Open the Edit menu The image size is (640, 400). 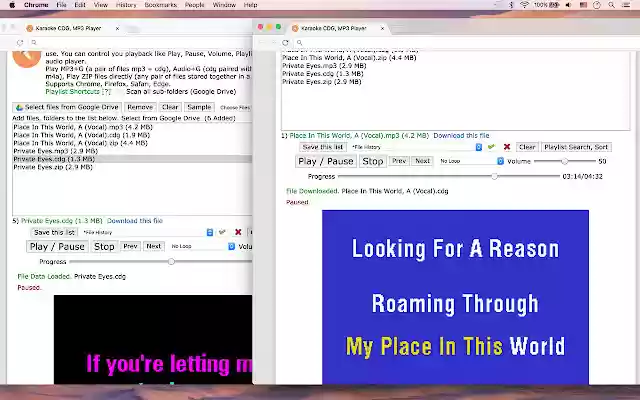pos(80,5)
